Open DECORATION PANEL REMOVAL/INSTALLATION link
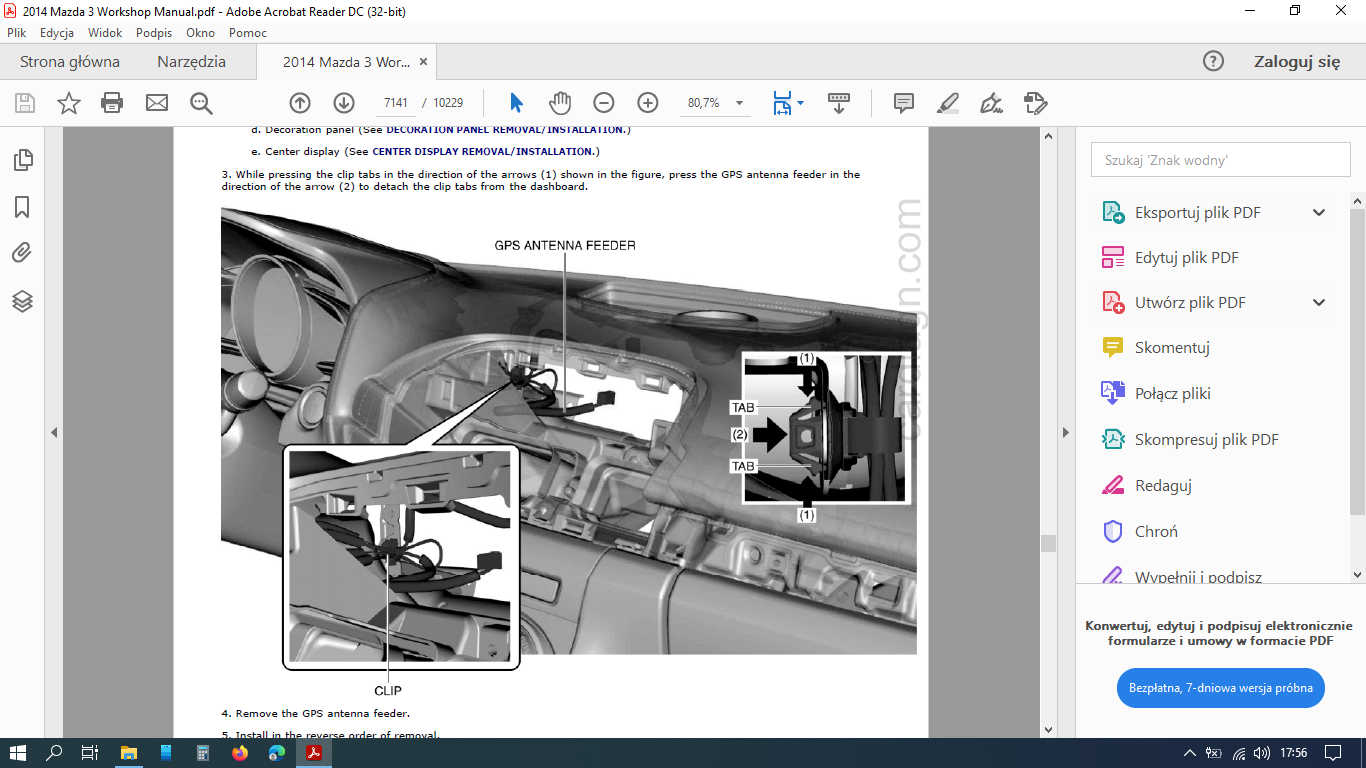Image resolution: width=1366 pixels, height=768 pixels. tap(504, 130)
